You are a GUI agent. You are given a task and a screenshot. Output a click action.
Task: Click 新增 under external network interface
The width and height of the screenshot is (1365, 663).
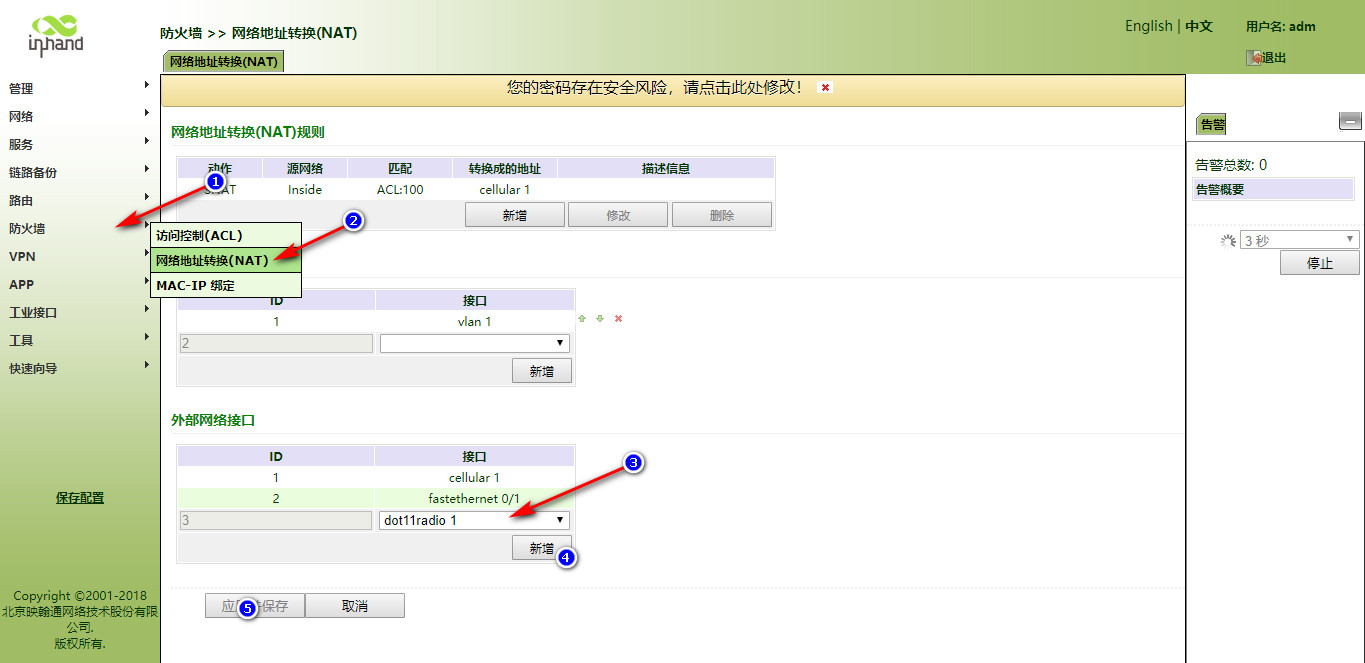pos(541,548)
